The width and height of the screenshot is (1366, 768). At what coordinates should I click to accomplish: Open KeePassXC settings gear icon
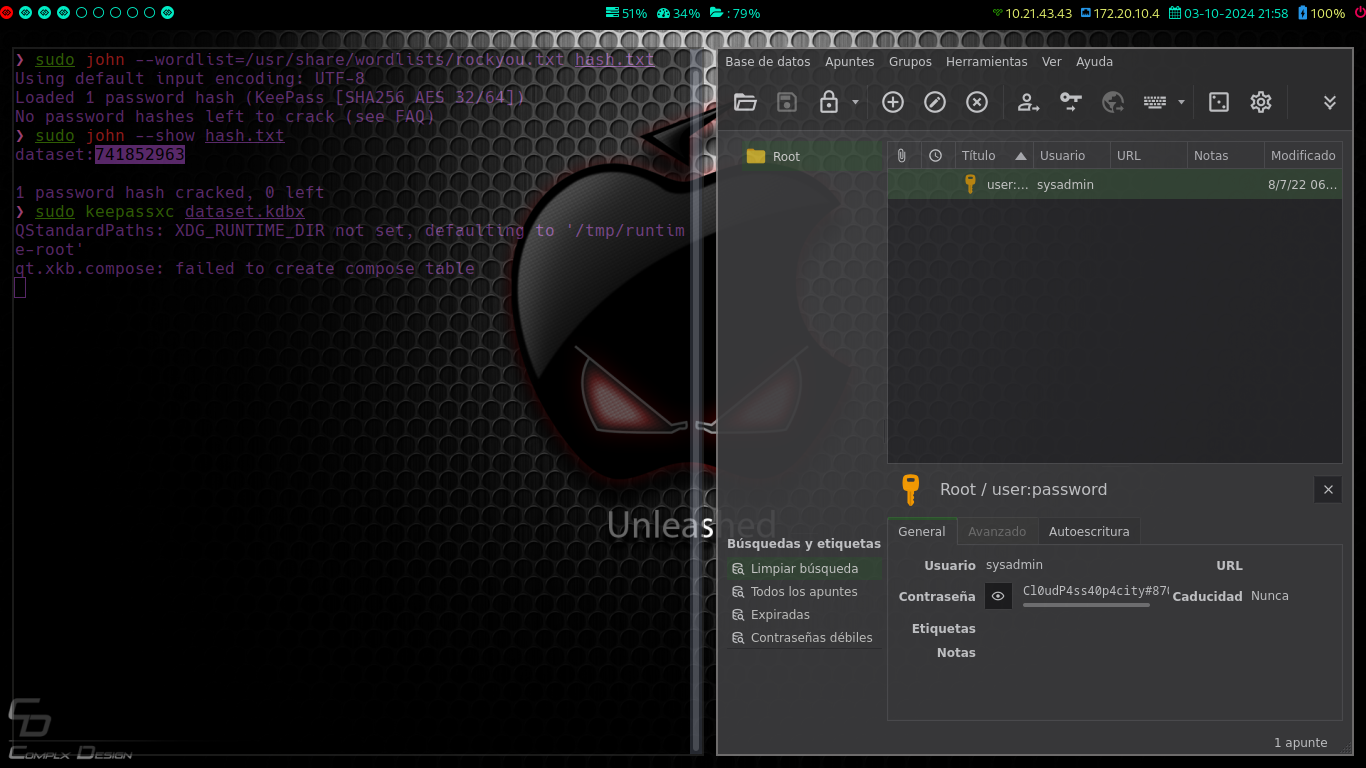click(x=1261, y=102)
